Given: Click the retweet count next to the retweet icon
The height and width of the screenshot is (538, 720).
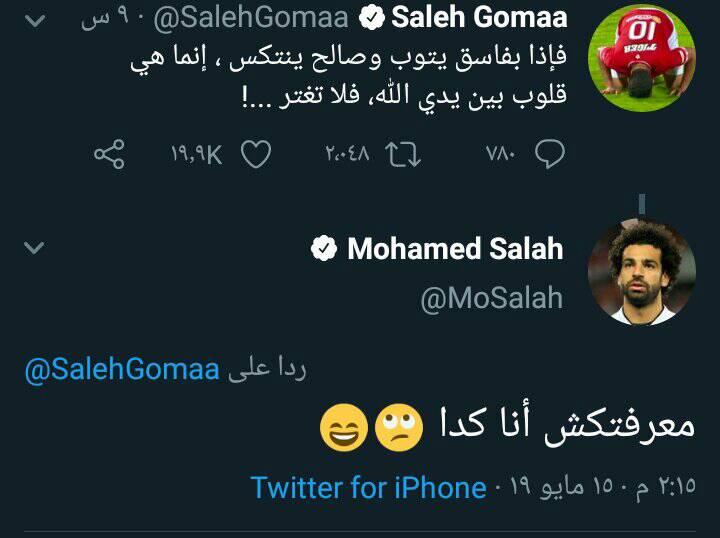Looking at the screenshot, I should pos(347,154).
